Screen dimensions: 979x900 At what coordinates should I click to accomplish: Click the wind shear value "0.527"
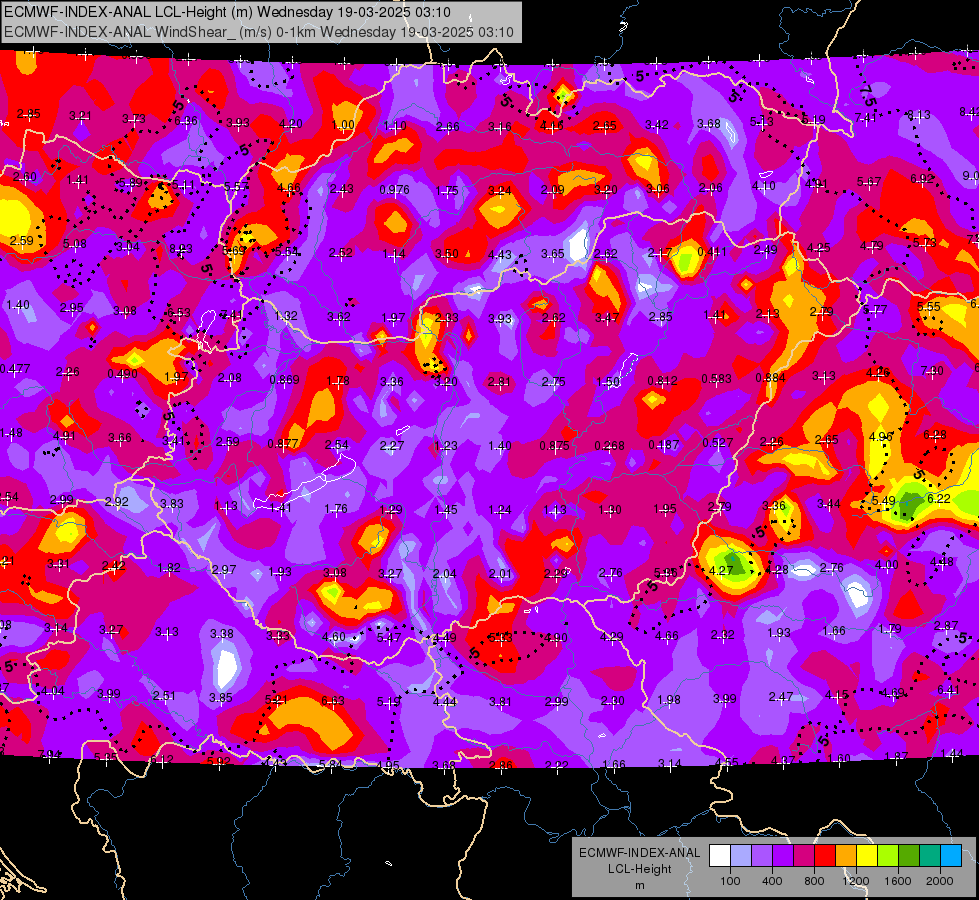click(717, 443)
